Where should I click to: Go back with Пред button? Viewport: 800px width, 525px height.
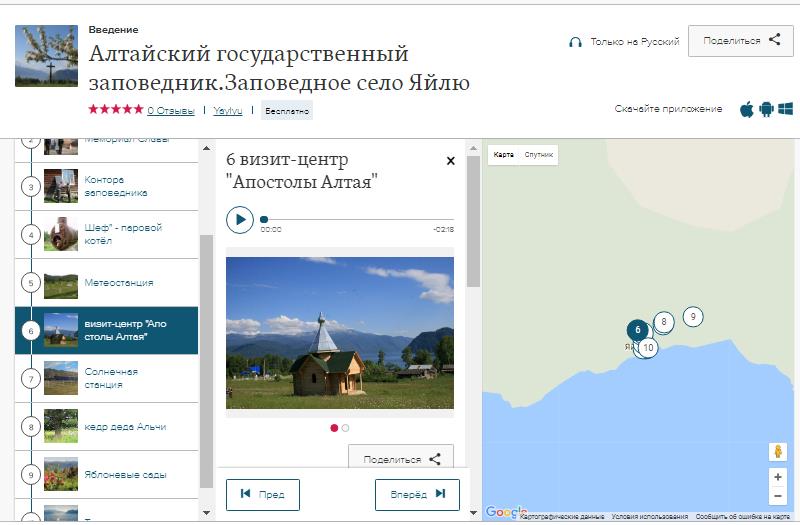point(262,495)
